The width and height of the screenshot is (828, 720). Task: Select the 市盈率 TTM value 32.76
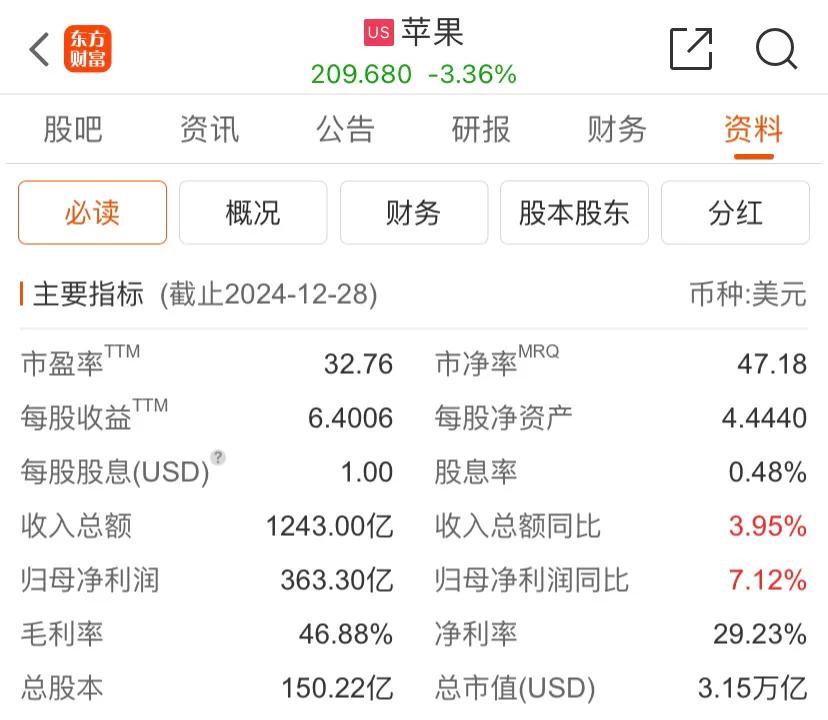(359, 364)
